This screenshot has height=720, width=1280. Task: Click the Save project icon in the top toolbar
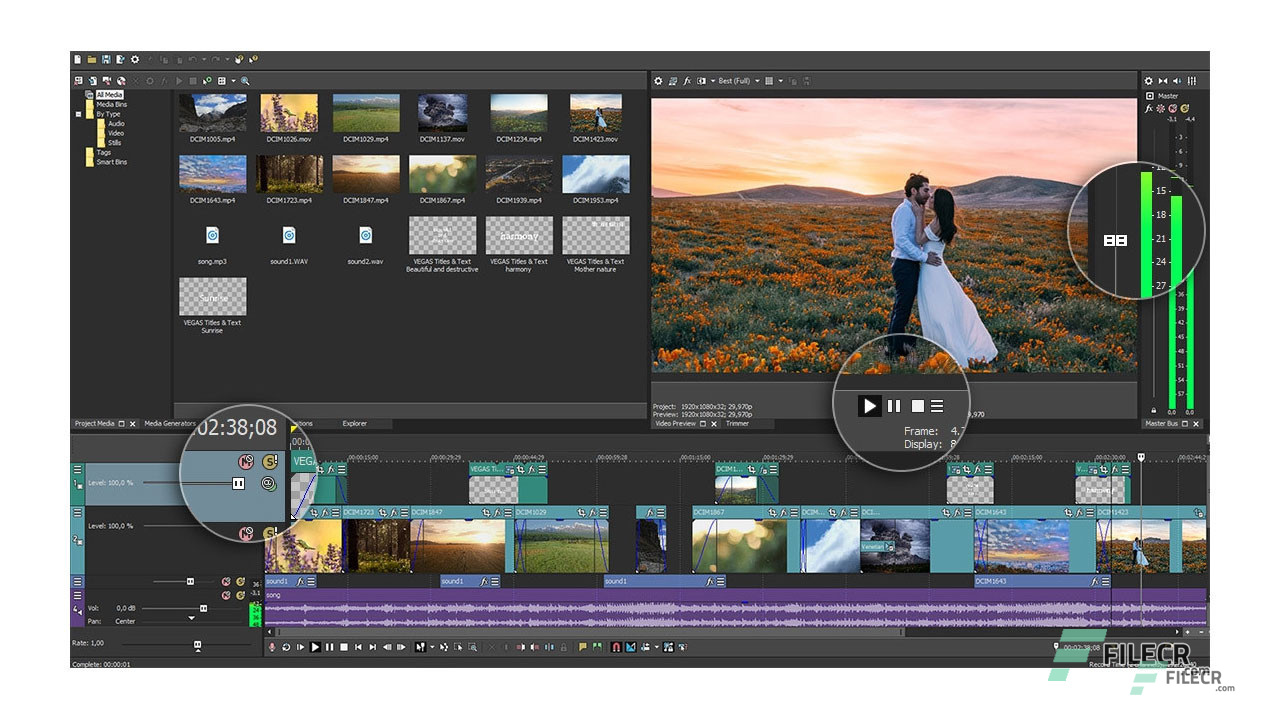point(106,60)
